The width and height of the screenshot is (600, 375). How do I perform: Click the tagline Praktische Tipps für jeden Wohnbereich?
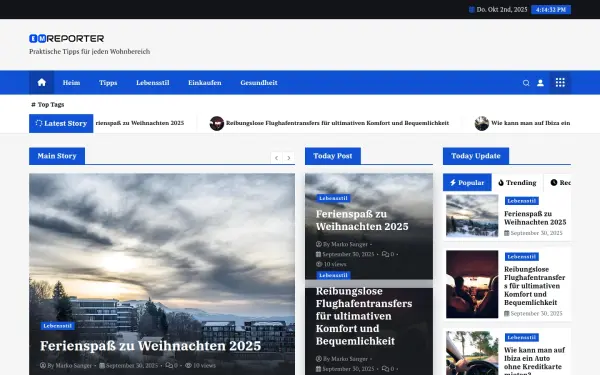click(x=90, y=52)
